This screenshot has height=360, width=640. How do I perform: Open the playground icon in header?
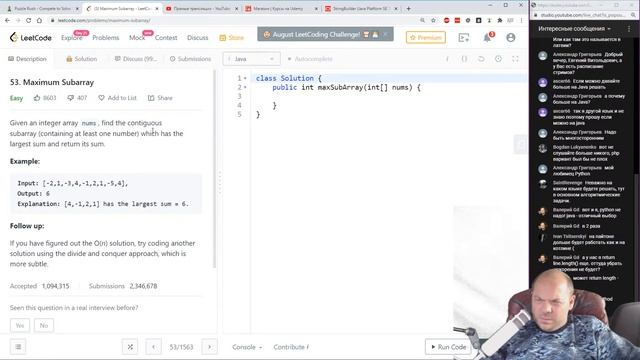click(x=464, y=38)
